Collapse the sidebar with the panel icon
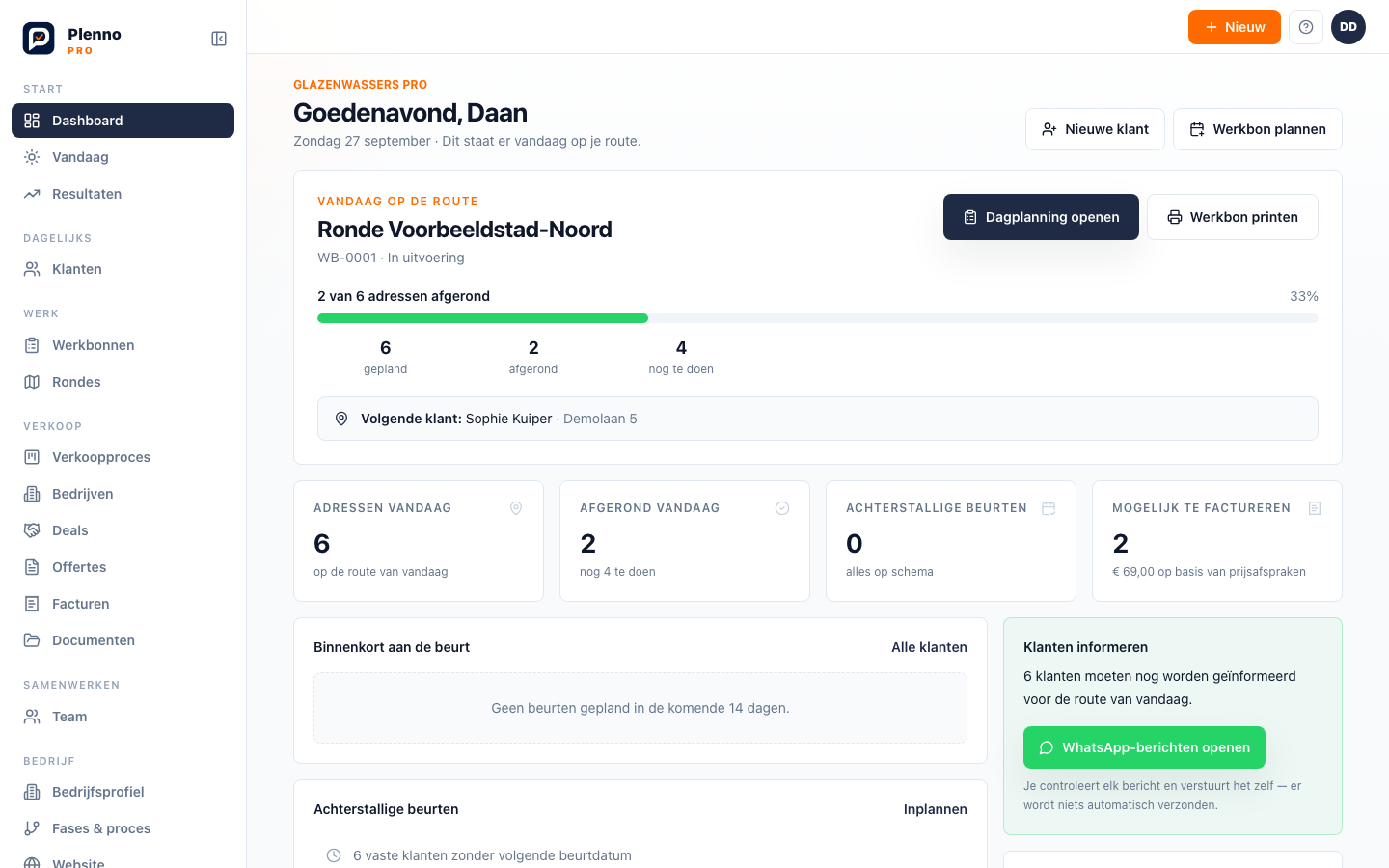This screenshot has height=868, width=1389. [x=219, y=39]
